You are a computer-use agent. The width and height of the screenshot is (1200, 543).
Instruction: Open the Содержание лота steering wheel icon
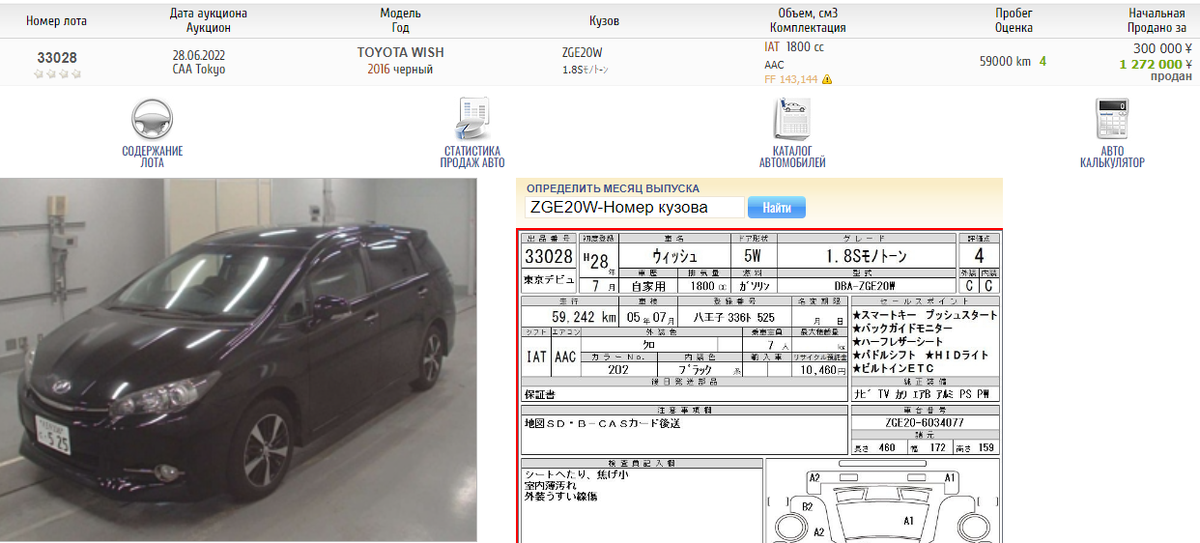[152, 119]
